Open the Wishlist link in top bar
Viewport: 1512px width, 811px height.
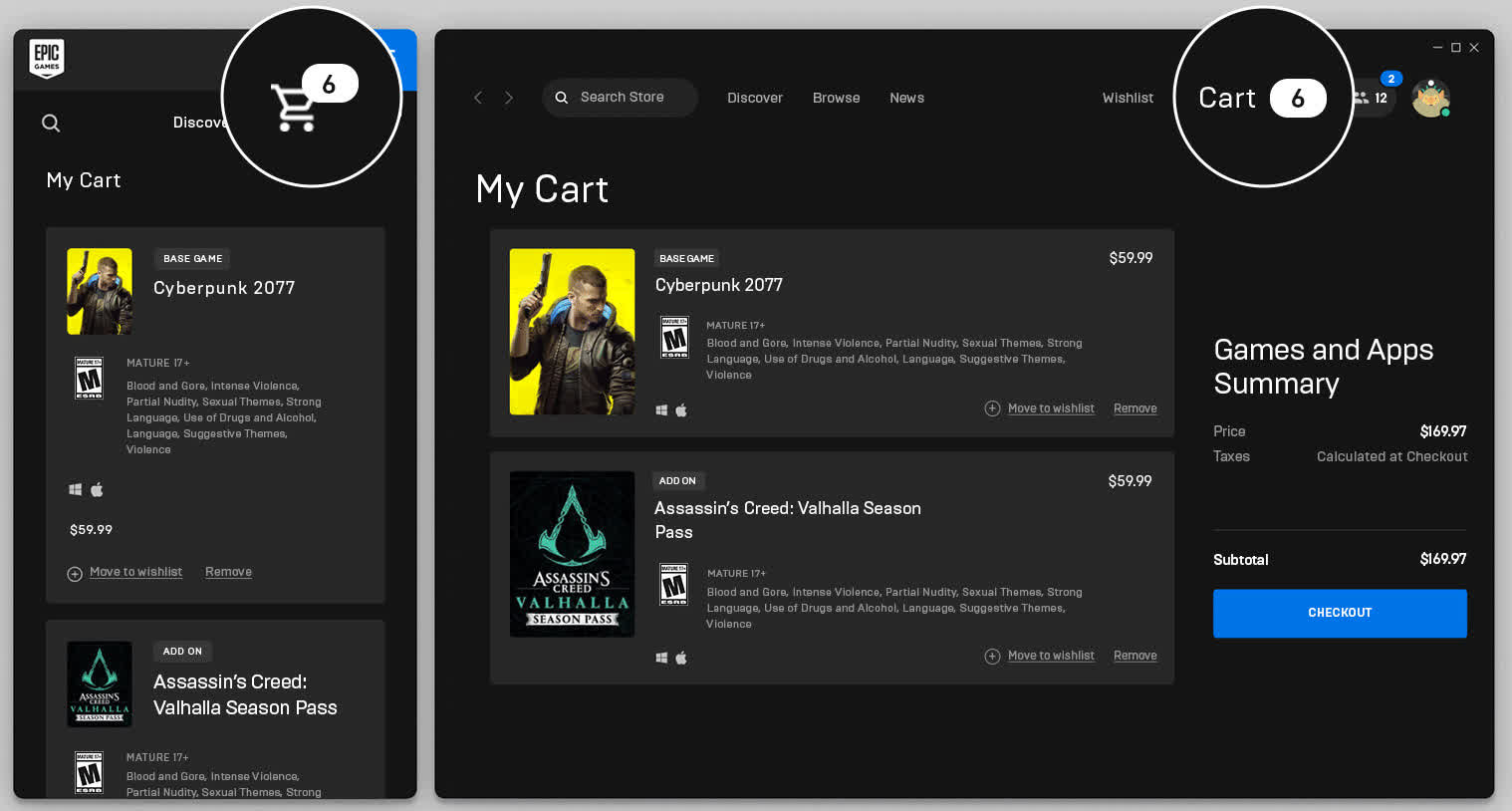click(1128, 98)
